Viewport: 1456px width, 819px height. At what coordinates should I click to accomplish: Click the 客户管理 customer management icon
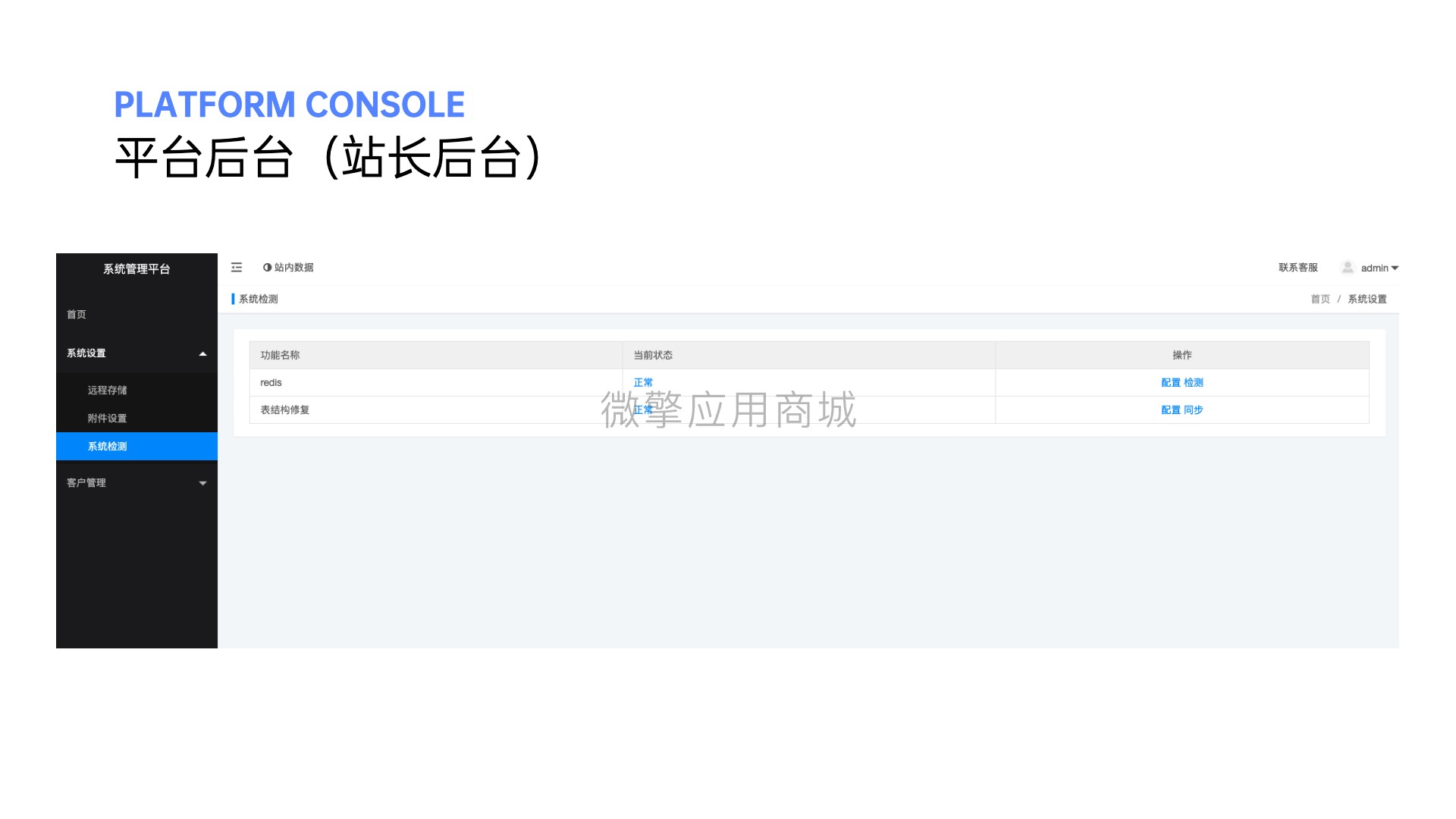[138, 482]
